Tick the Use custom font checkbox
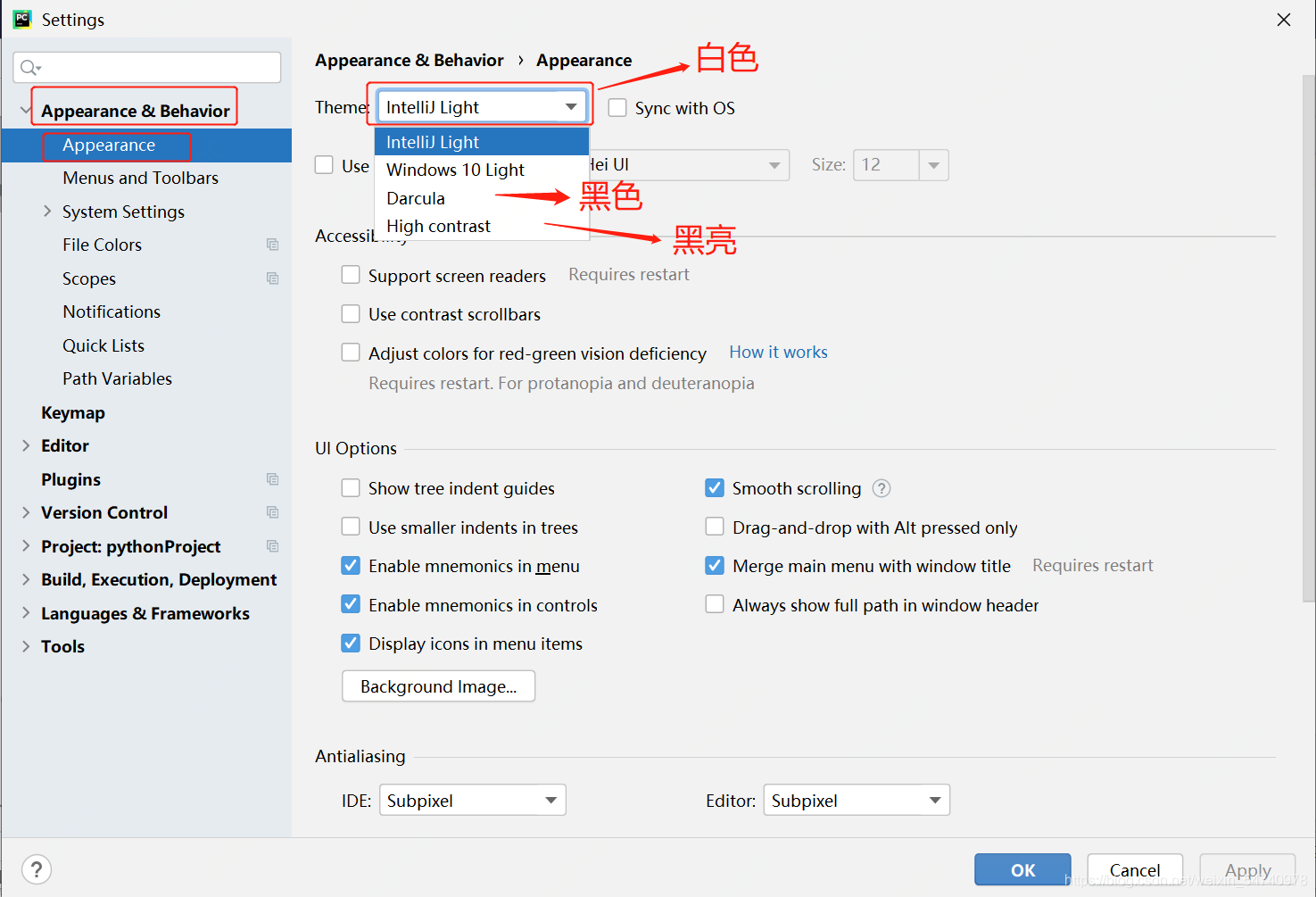This screenshot has width=1316, height=897. pos(324,165)
